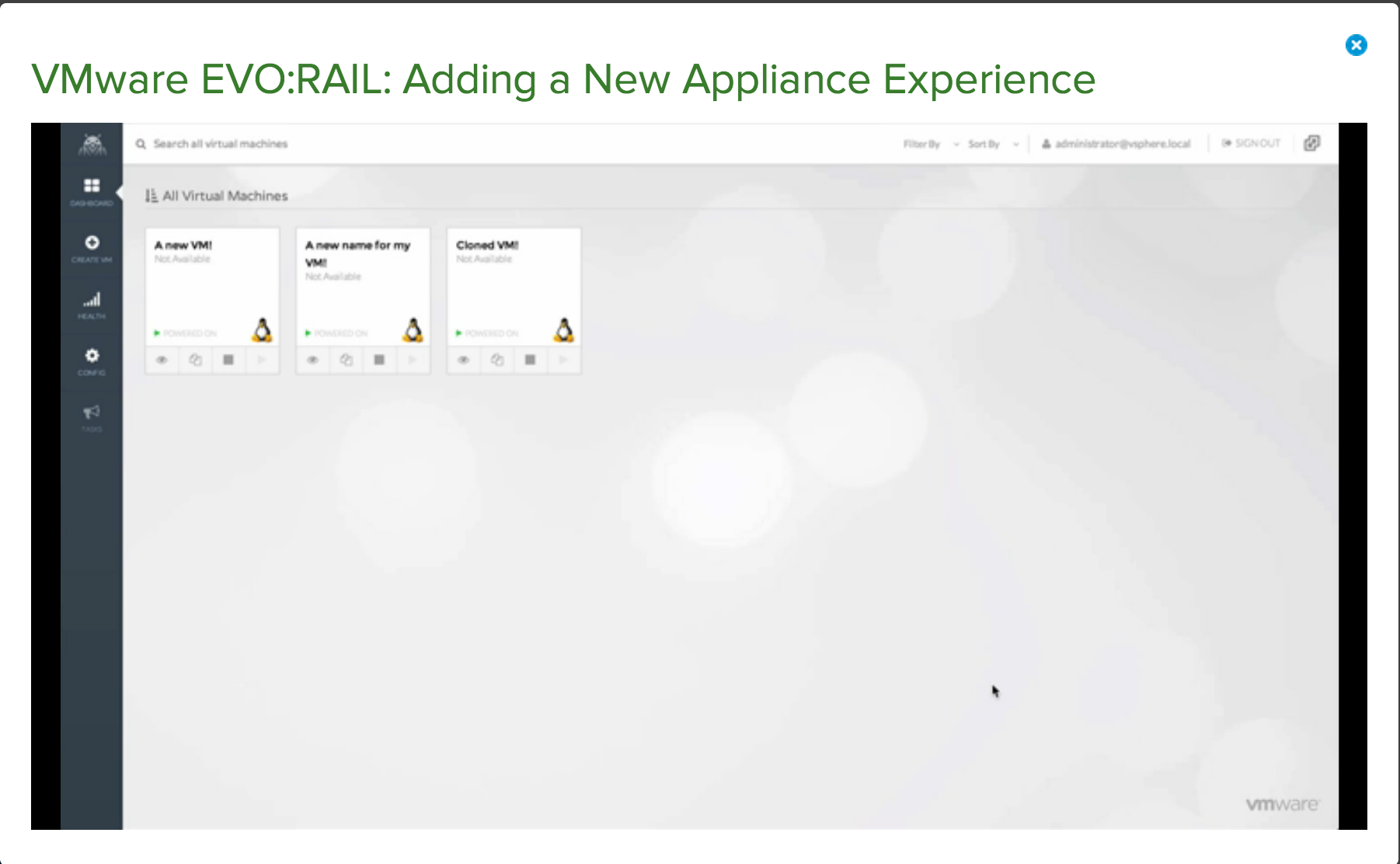The height and width of the screenshot is (864, 1400).
Task: Clone 'A new name for my VM!' via copy icon
Action: click(347, 360)
